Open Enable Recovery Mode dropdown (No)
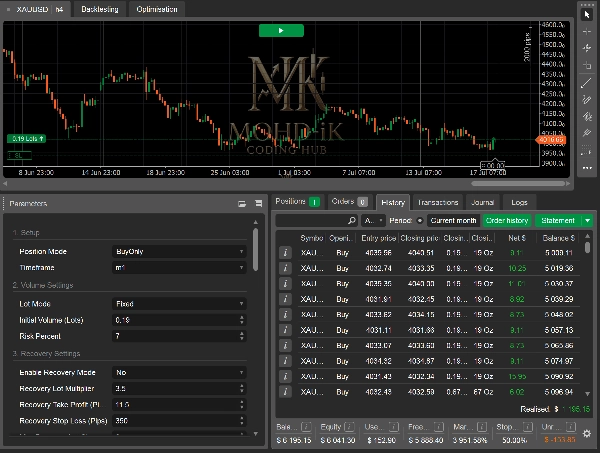Viewport: 600px width, 453px height. coord(179,372)
